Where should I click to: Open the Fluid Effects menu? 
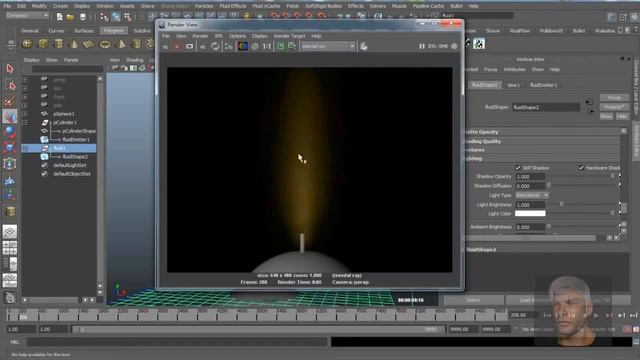pyautogui.click(x=233, y=6)
